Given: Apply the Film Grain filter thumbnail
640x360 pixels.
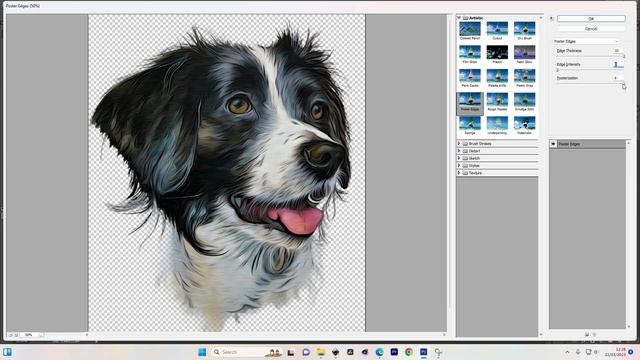Looking at the screenshot, I should point(470,53).
